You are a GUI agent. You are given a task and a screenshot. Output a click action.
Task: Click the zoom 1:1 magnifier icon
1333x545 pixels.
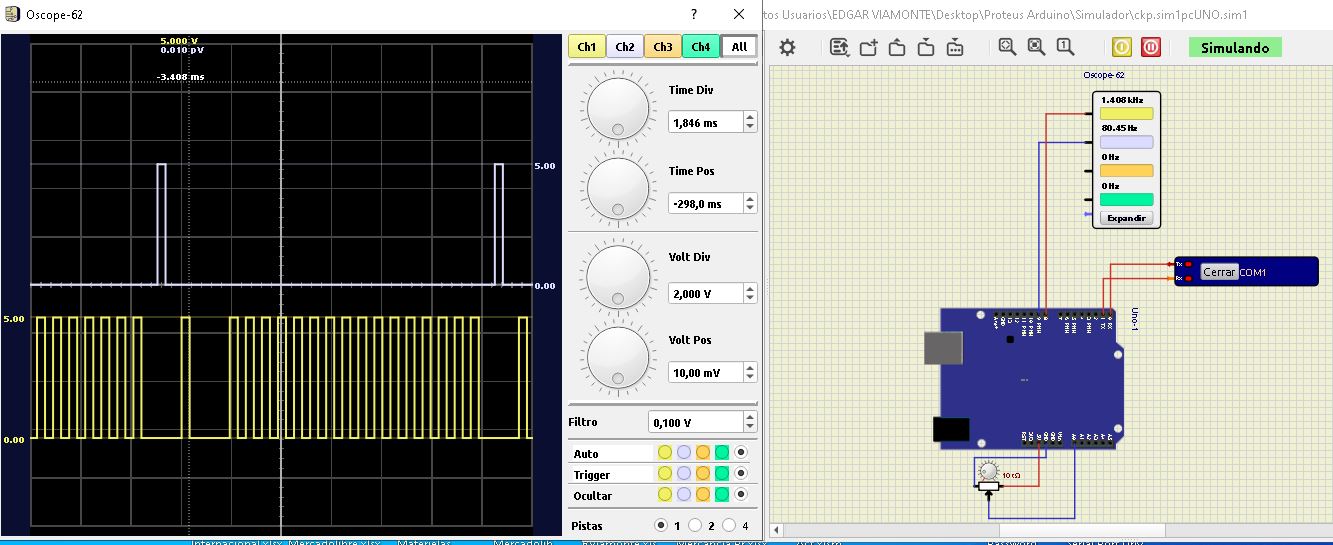click(1065, 47)
